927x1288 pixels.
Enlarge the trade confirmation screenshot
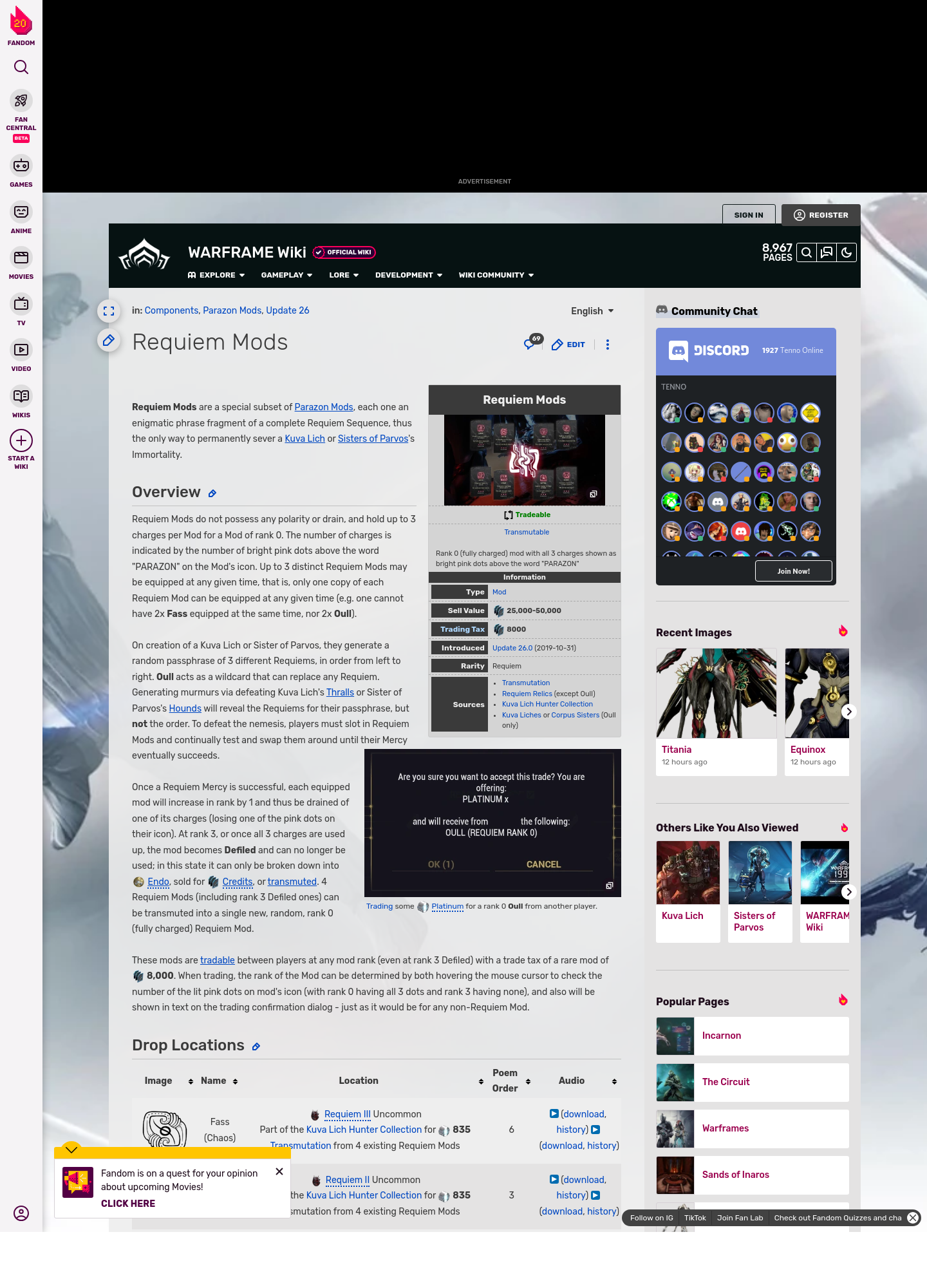pos(610,885)
